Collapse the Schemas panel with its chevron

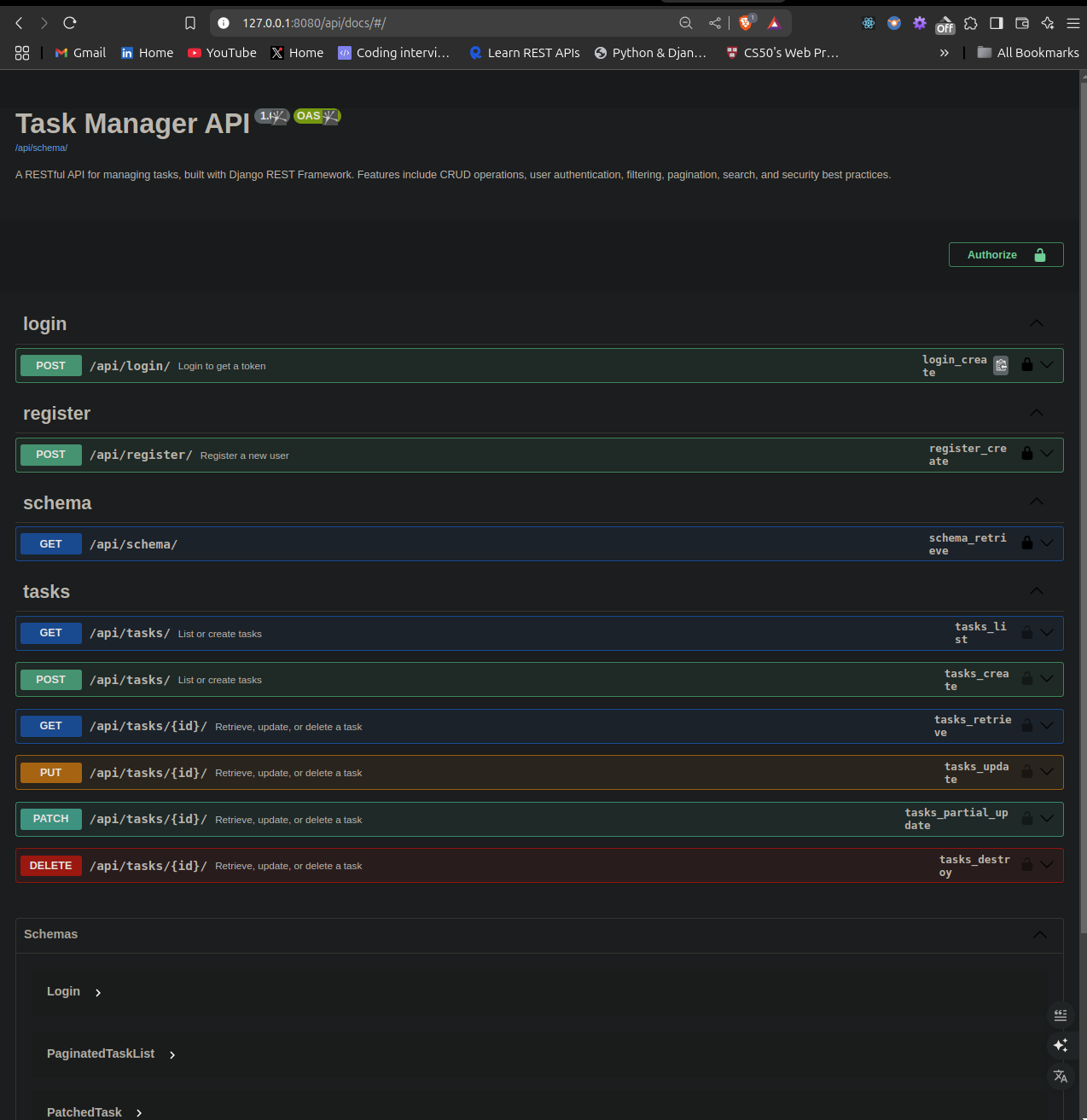[1040, 935]
